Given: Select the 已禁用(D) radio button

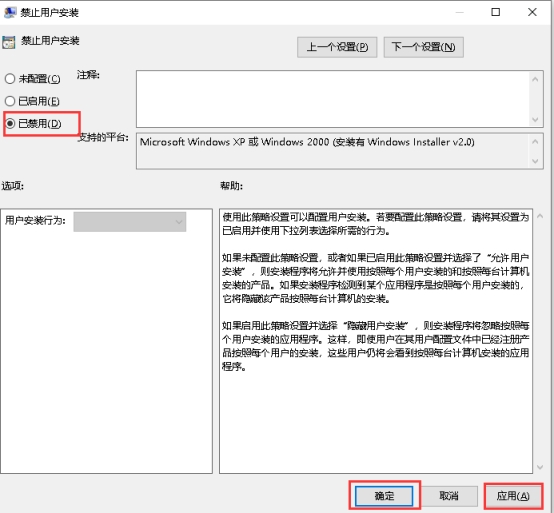Looking at the screenshot, I should click(x=10, y=123).
